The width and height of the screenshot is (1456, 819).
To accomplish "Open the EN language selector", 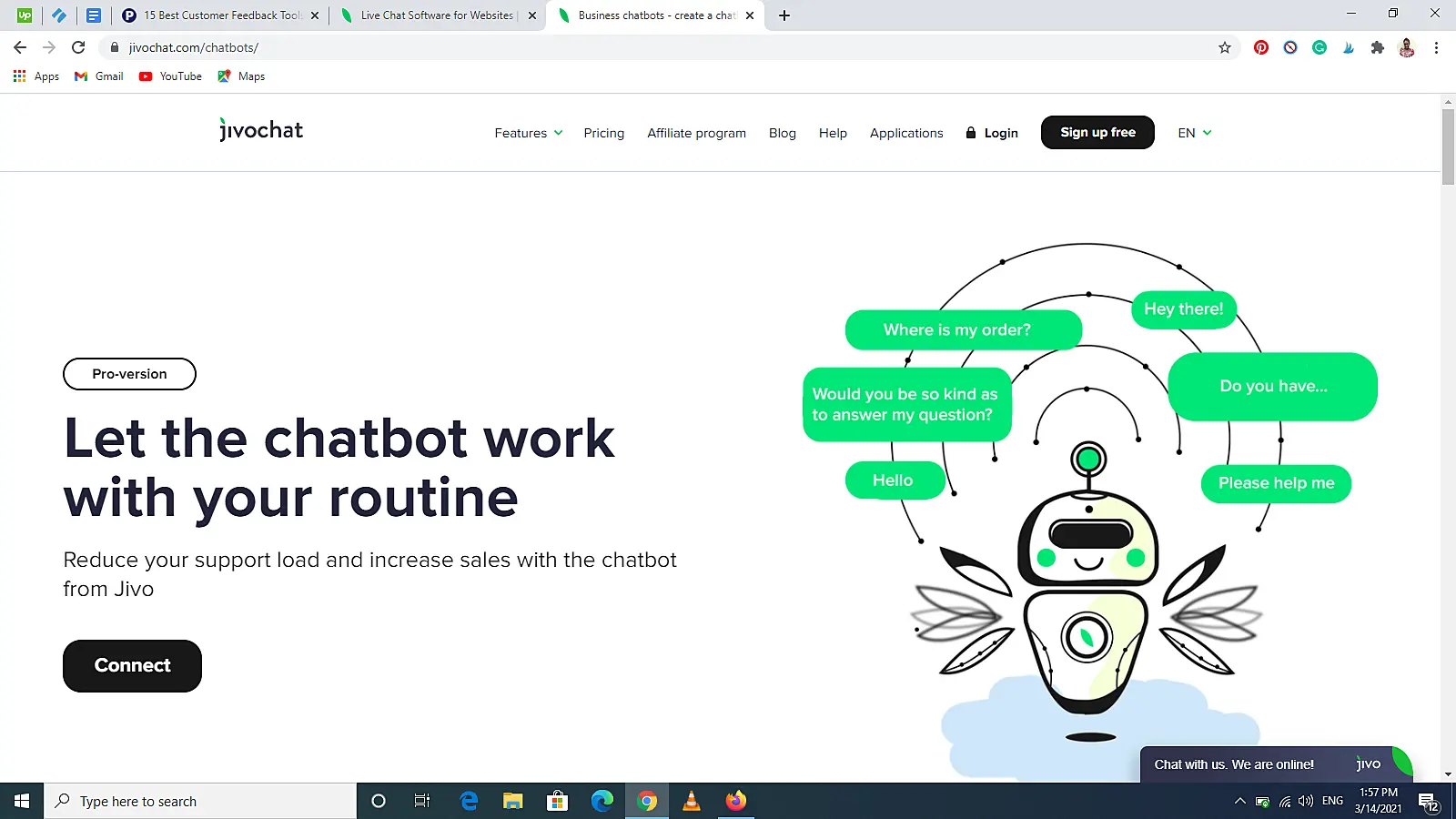I will click(1194, 133).
